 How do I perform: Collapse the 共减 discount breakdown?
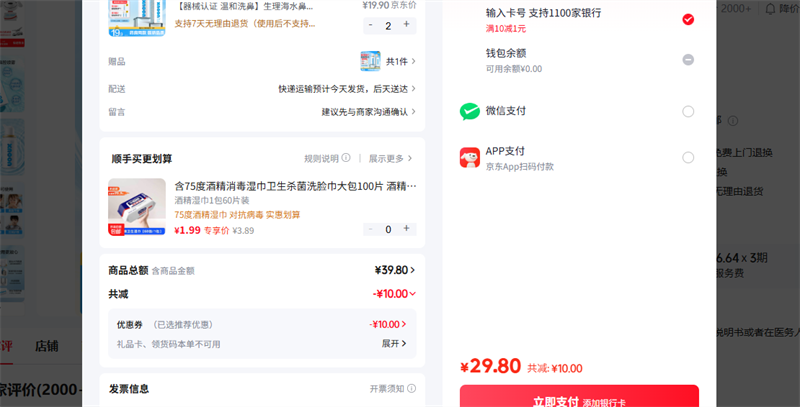point(394,294)
